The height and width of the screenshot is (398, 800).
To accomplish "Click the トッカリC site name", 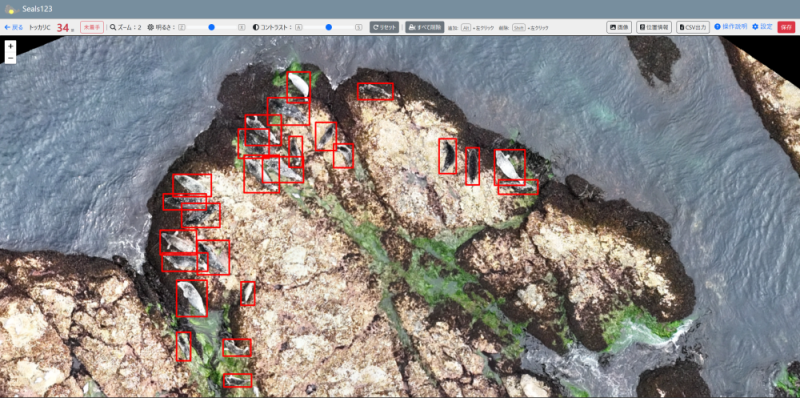I will tap(40, 28).
